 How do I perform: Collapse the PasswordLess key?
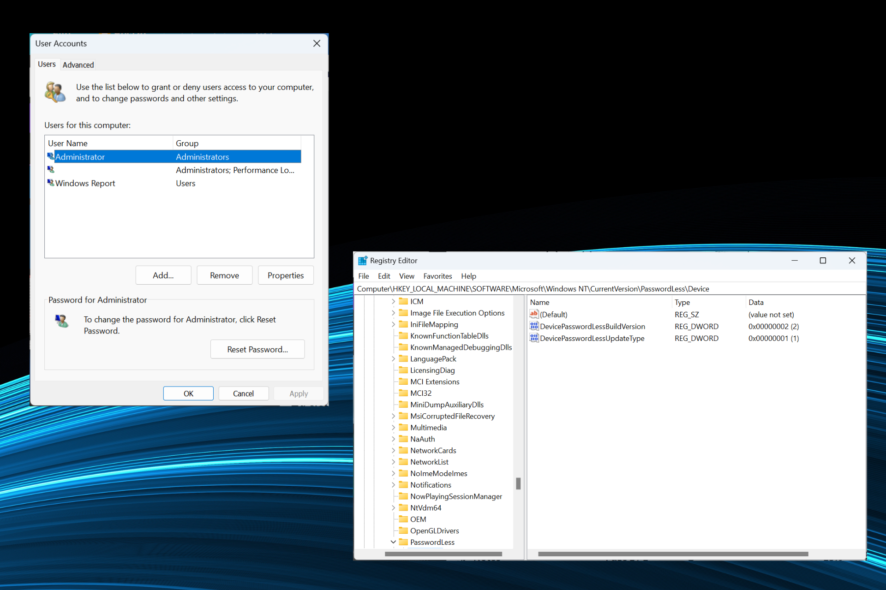(393, 542)
